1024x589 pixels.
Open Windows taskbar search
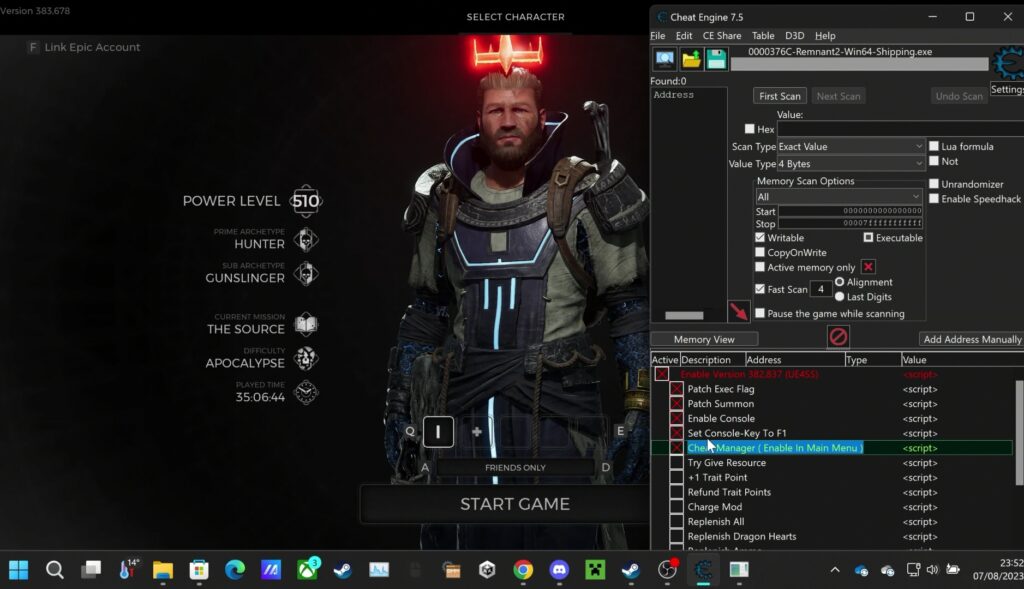coord(55,570)
